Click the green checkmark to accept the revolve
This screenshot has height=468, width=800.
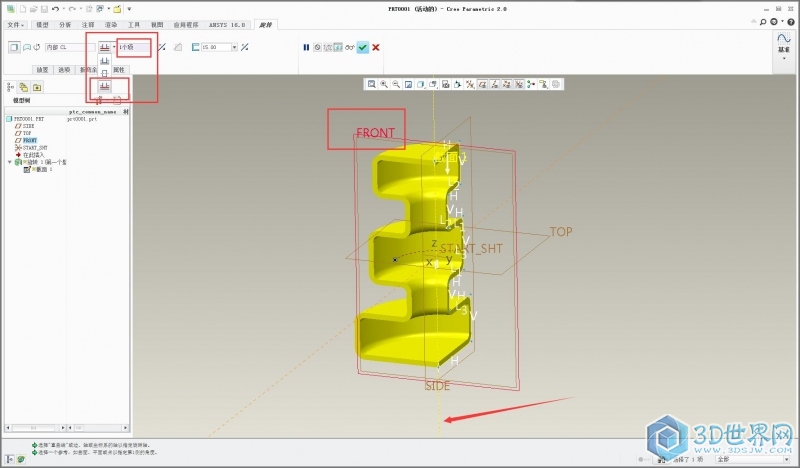click(x=363, y=47)
